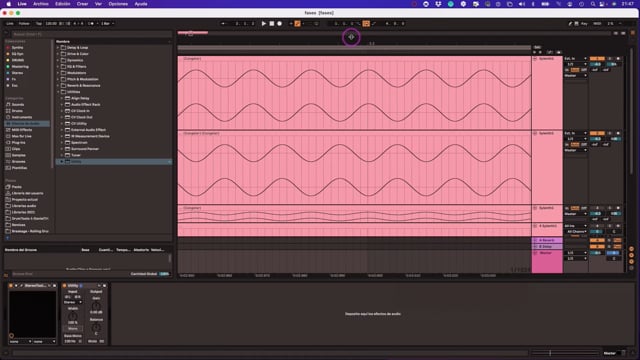The width and height of the screenshot is (640, 360).
Task: Click the Stop button in transport
Action: [271, 24]
